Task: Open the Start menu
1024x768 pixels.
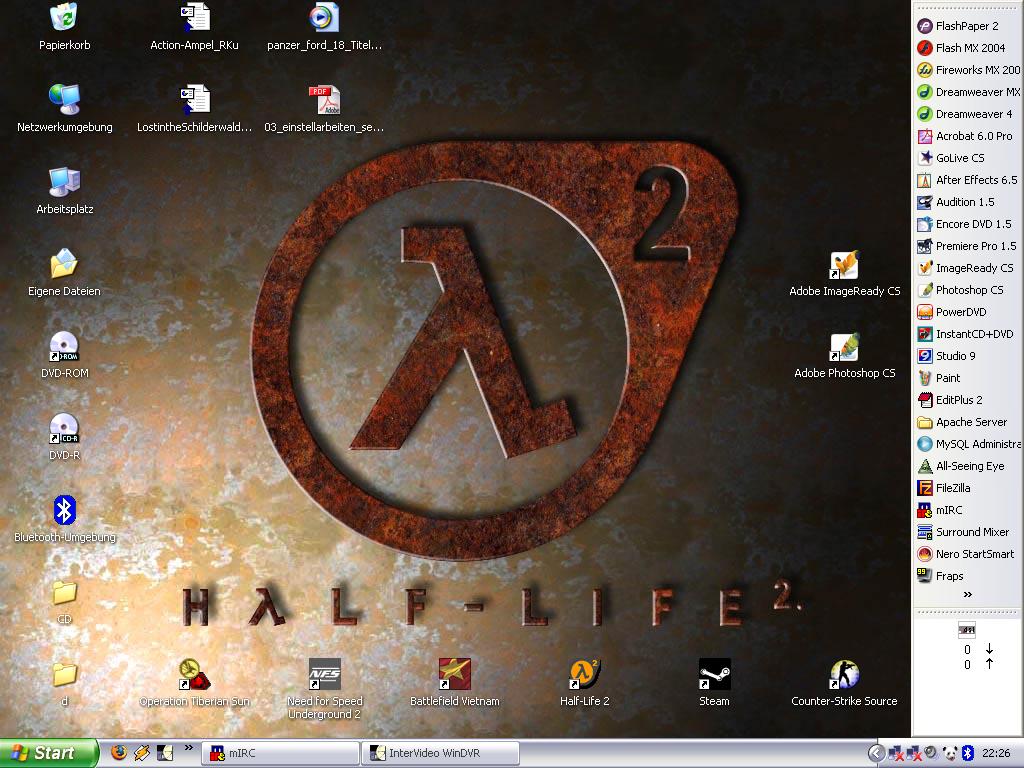Action: pos(48,753)
